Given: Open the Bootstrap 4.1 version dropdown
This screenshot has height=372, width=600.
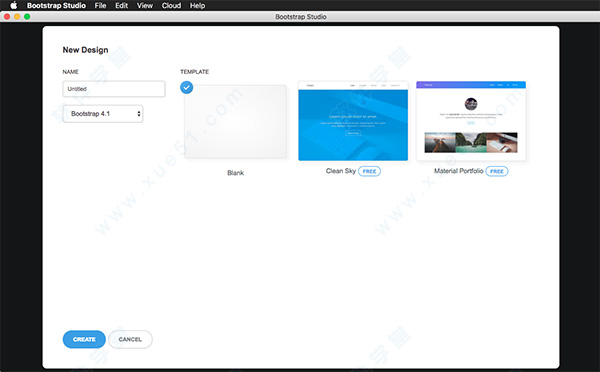Looking at the screenshot, I should coord(103,114).
